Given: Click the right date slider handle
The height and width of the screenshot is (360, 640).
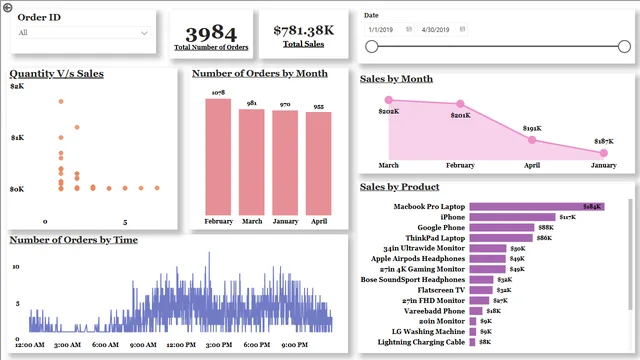Looking at the screenshot, I should (x=624, y=47).
